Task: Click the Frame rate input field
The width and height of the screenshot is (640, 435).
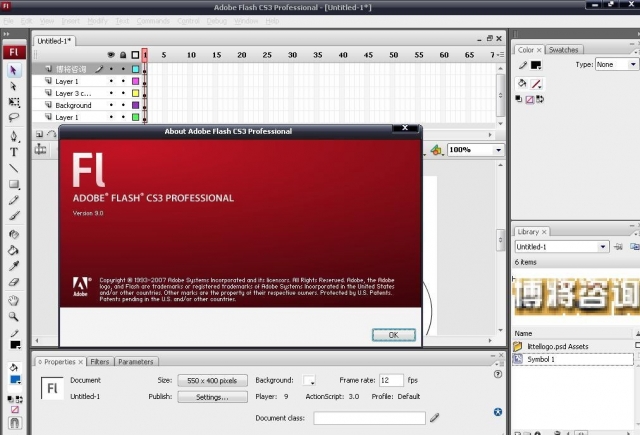Action: point(391,380)
